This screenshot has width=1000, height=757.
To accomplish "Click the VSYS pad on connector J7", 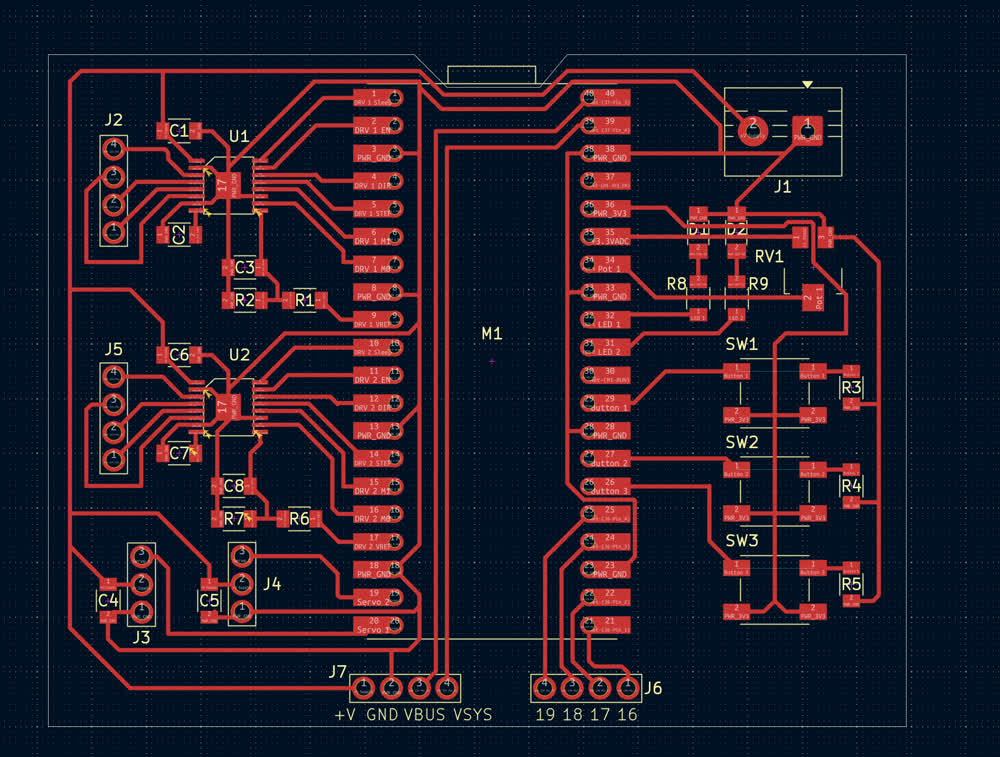I will pos(448,687).
